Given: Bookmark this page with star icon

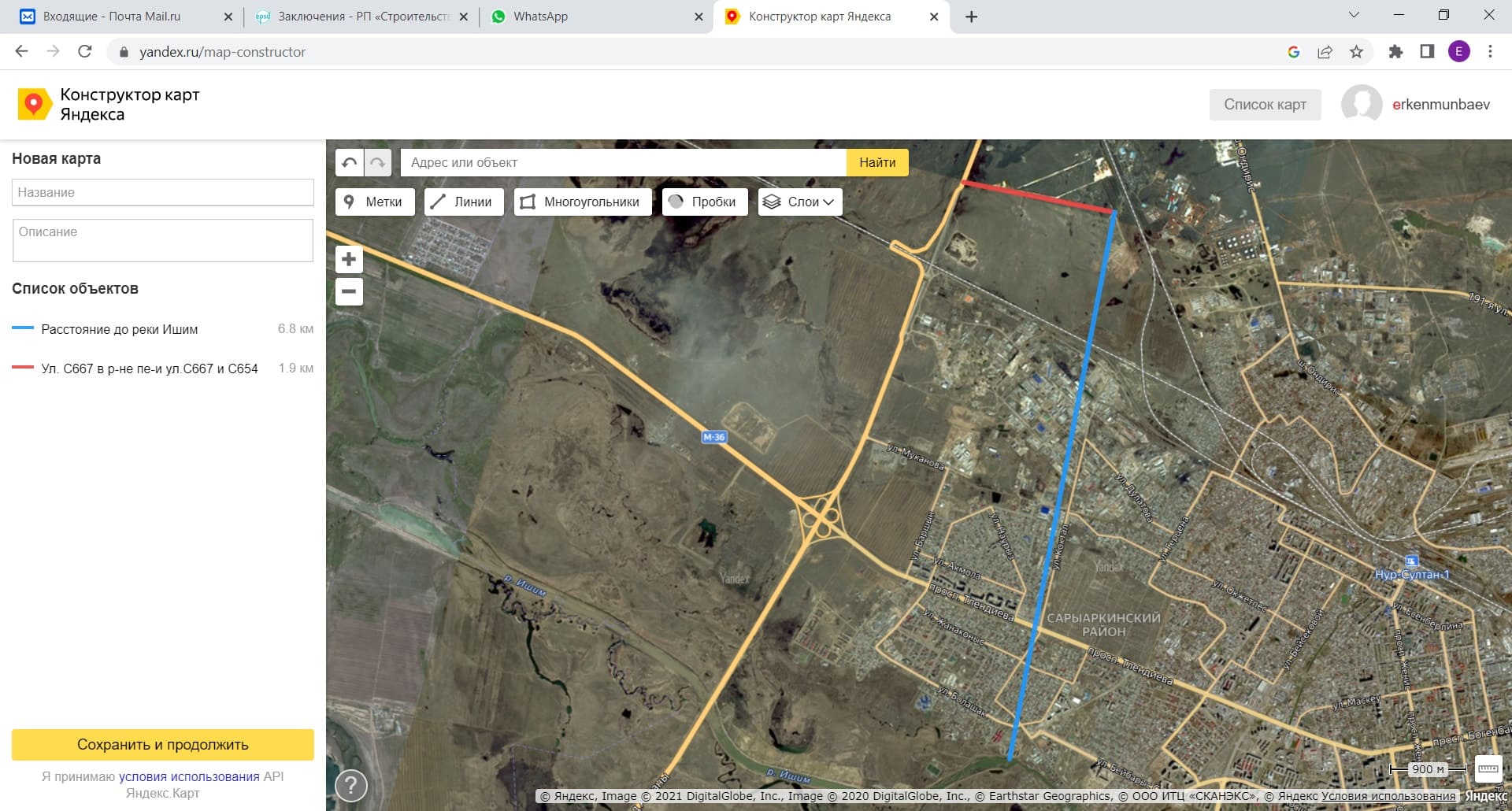Looking at the screenshot, I should [1356, 52].
